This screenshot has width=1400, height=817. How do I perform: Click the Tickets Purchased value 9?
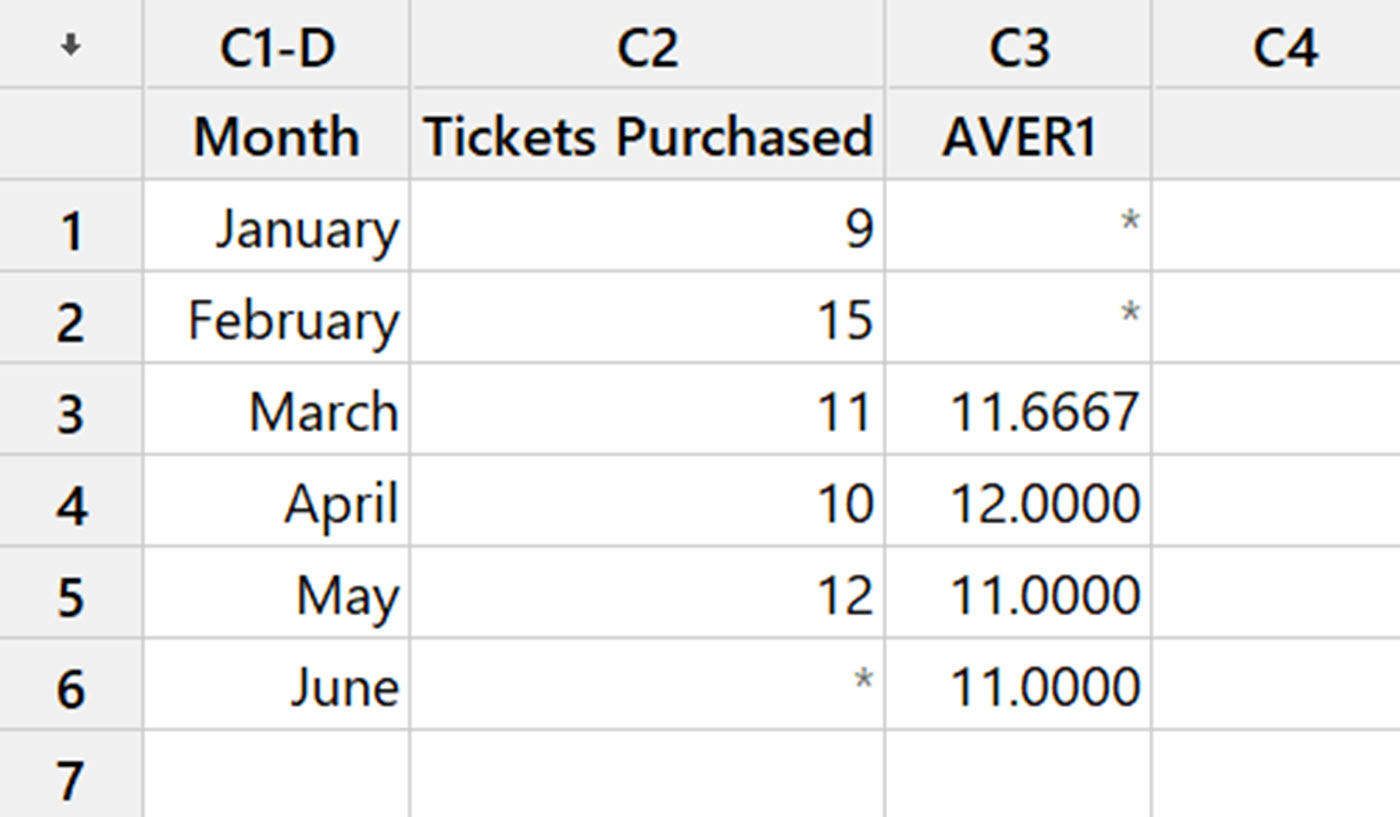click(x=647, y=226)
